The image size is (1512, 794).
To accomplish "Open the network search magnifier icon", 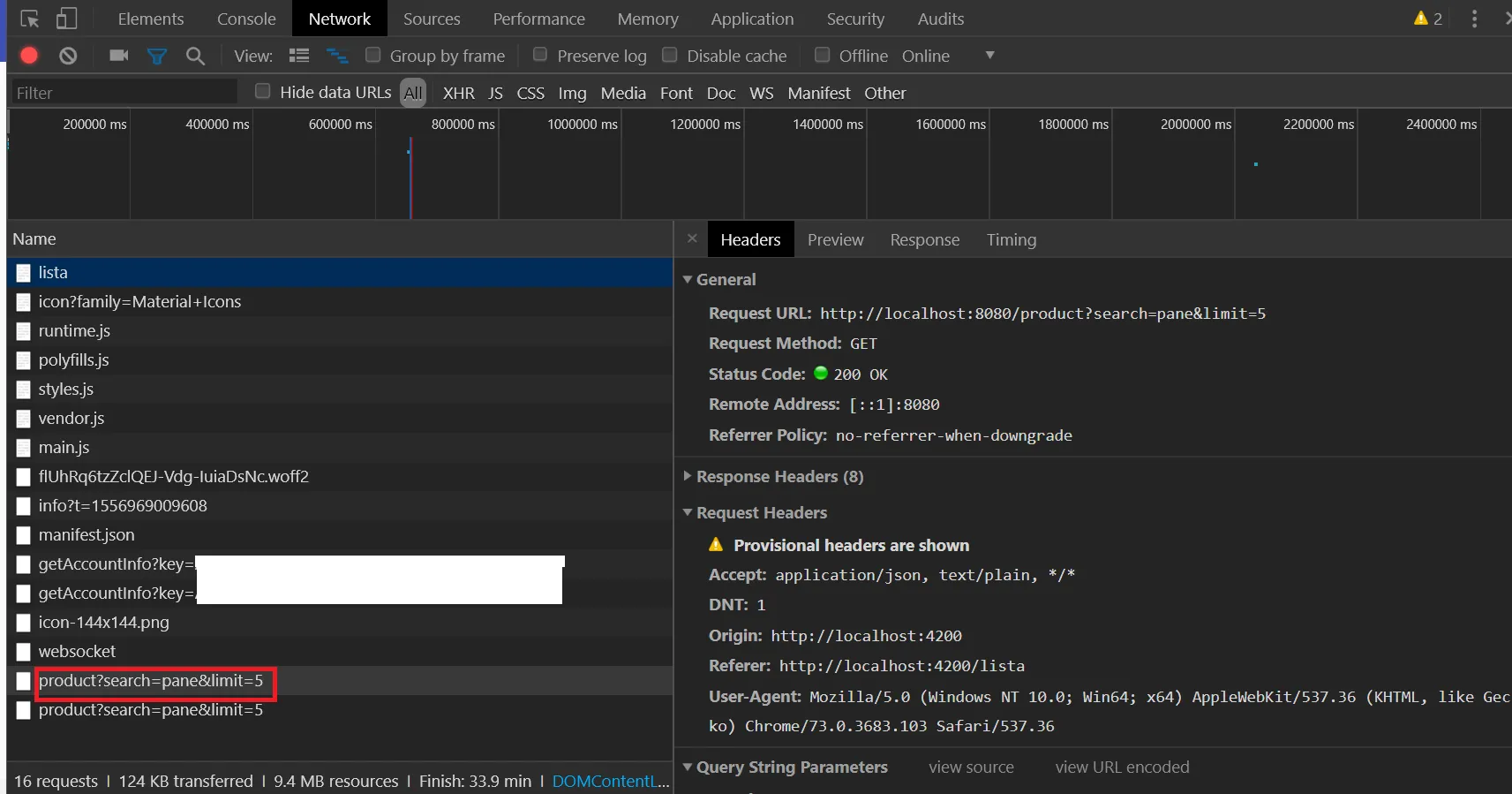I will pyautogui.click(x=195, y=56).
